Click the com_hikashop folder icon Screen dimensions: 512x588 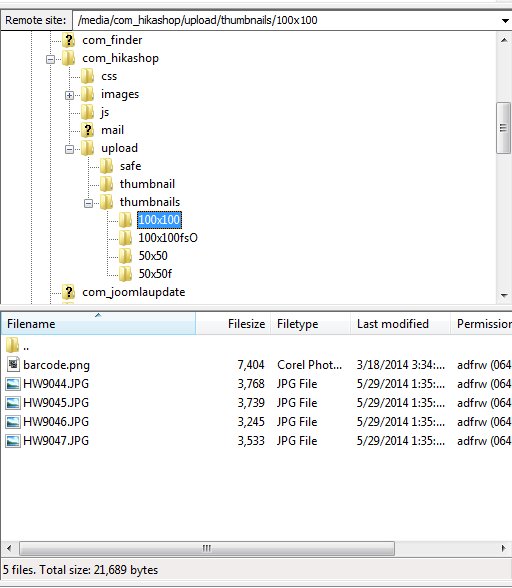click(69, 58)
